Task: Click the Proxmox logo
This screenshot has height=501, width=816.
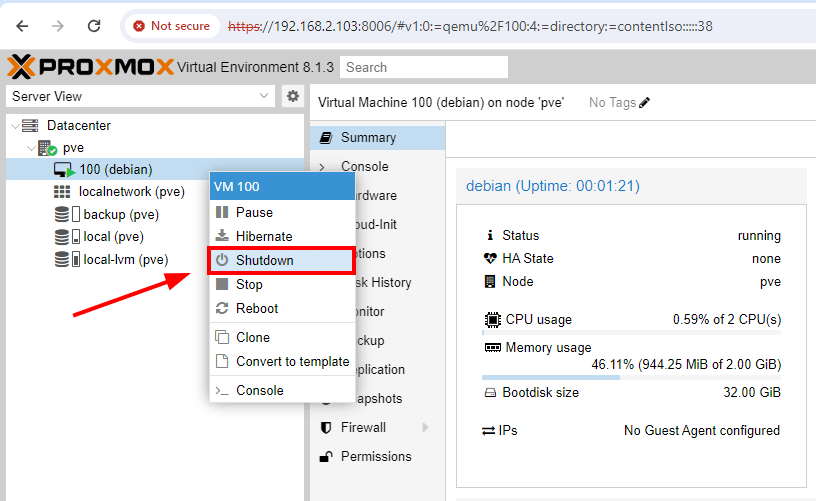Action: pos(88,67)
